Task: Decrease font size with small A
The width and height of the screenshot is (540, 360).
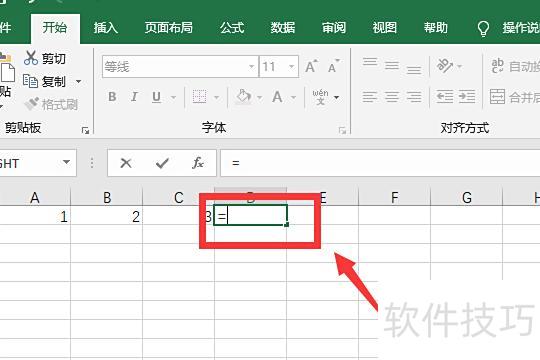Action: click(333, 66)
